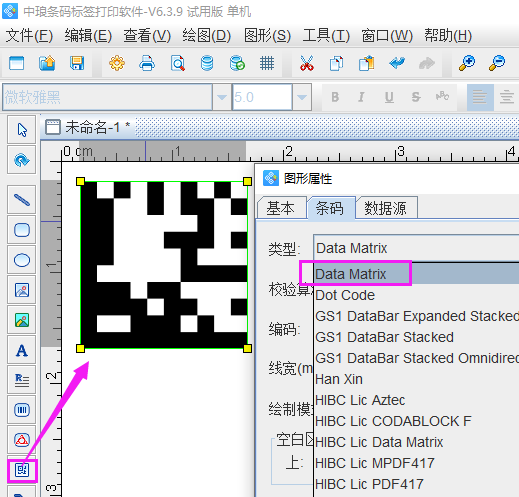This screenshot has width=519, height=497.
Task: Toggle bold text formatting
Action: (x=335, y=97)
